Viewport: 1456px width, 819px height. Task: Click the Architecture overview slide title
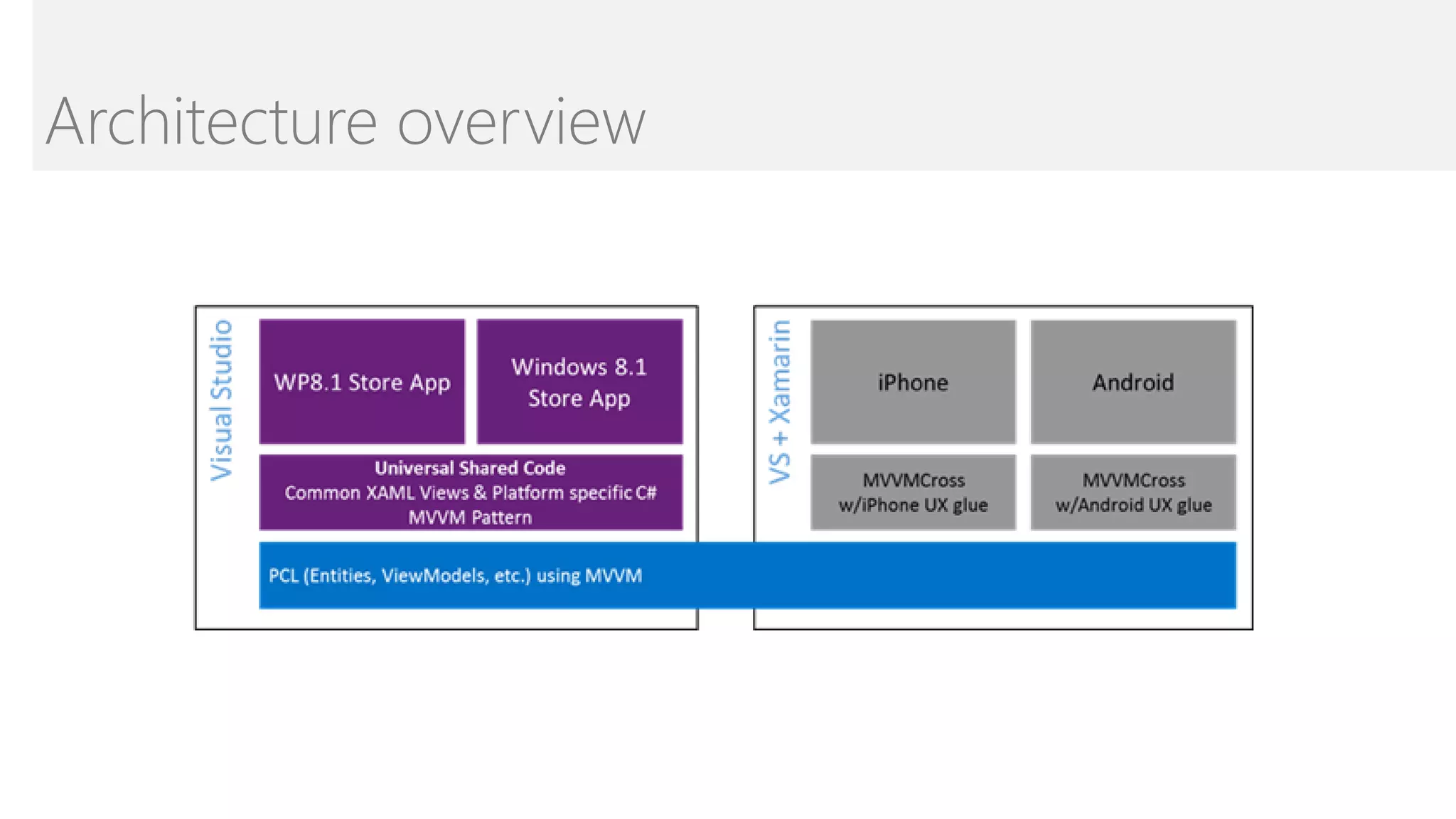pos(346,122)
